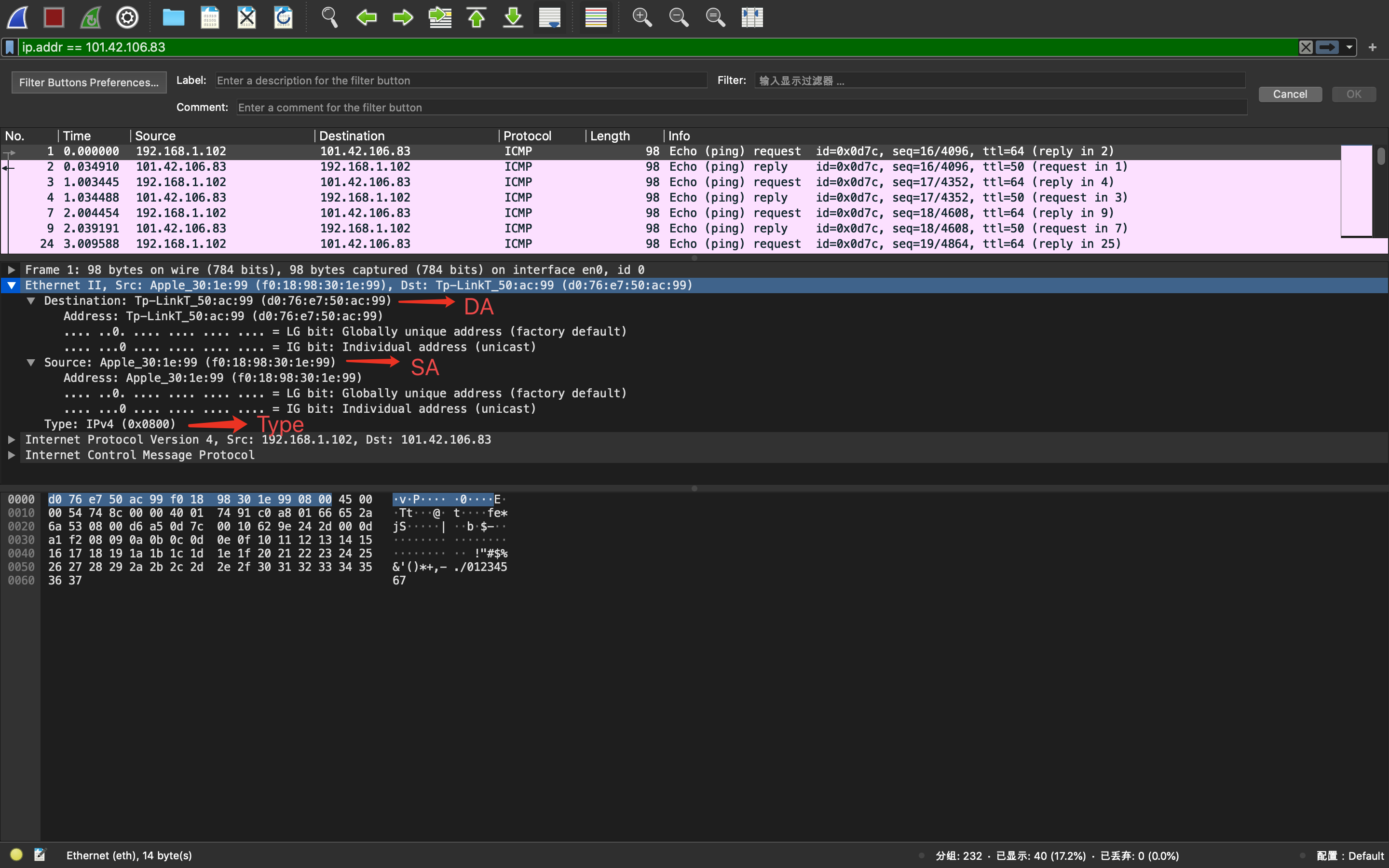Open a capture file with the folder icon
The image size is (1389, 868).
[x=173, y=17]
